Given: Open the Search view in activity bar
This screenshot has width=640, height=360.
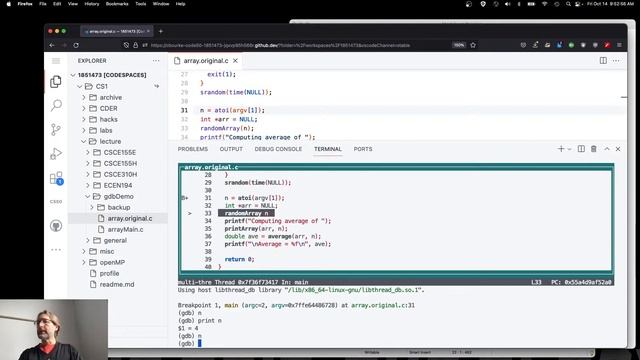Looking at the screenshot, I should point(56,105).
